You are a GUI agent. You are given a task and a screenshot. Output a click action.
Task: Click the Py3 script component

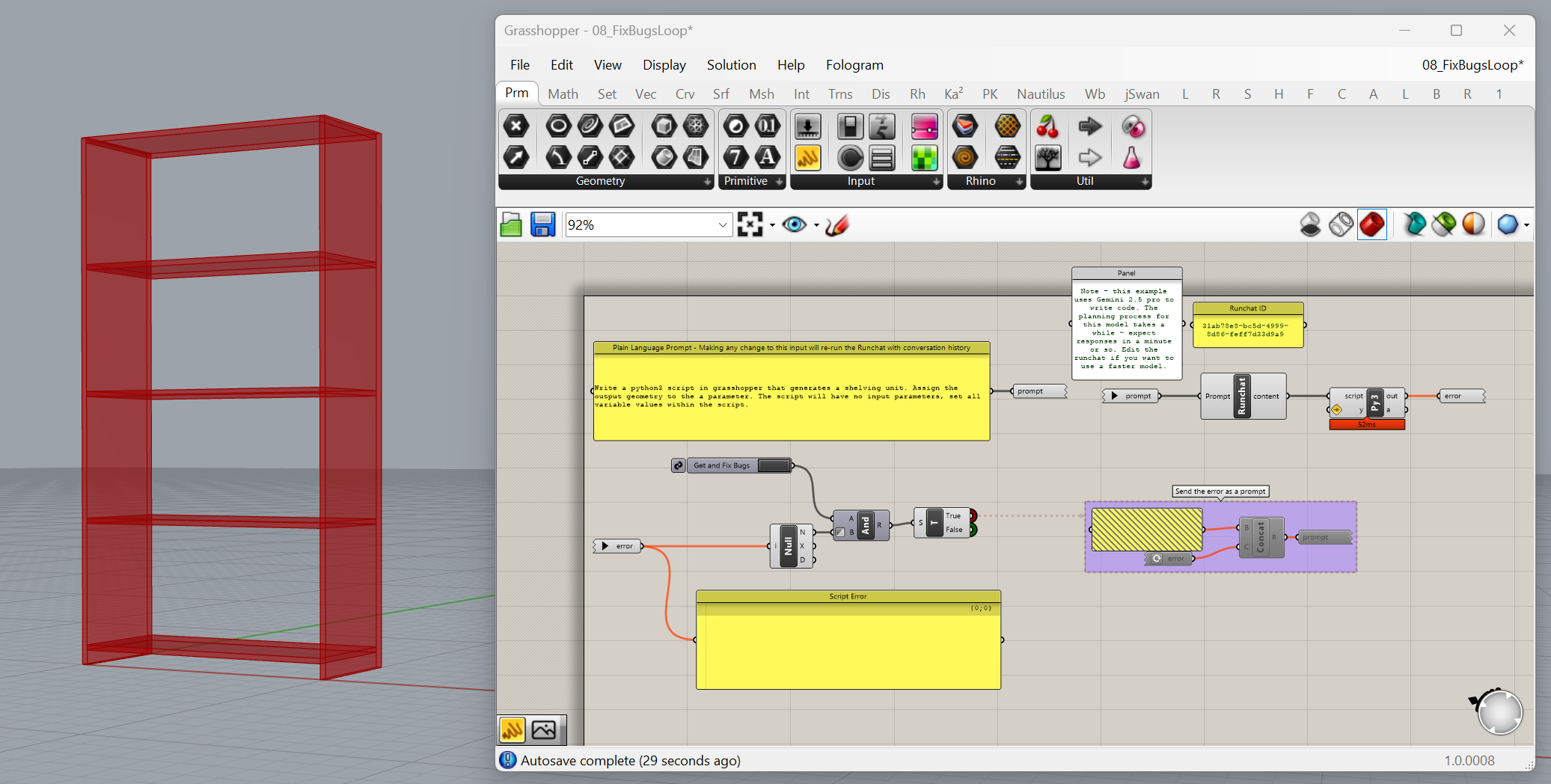(1374, 402)
